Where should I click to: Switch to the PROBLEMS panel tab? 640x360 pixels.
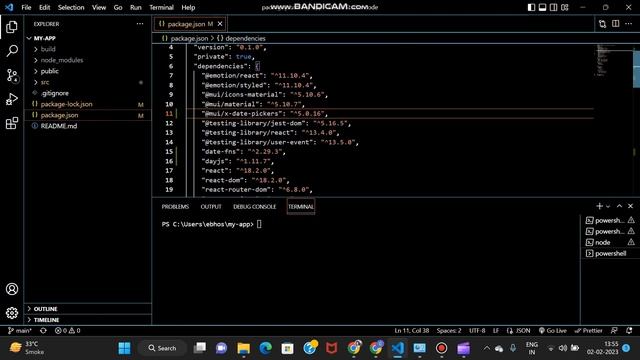click(175, 207)
